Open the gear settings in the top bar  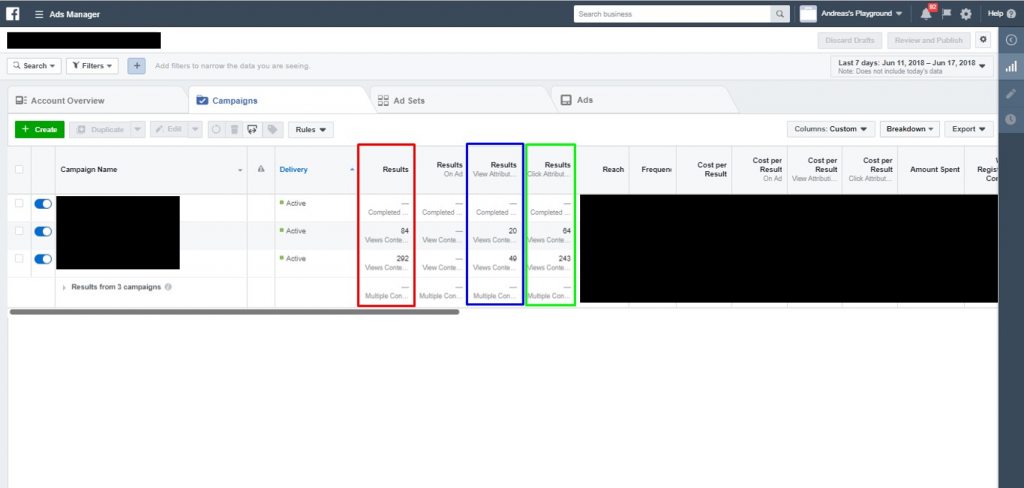click(x=966, y=14)
